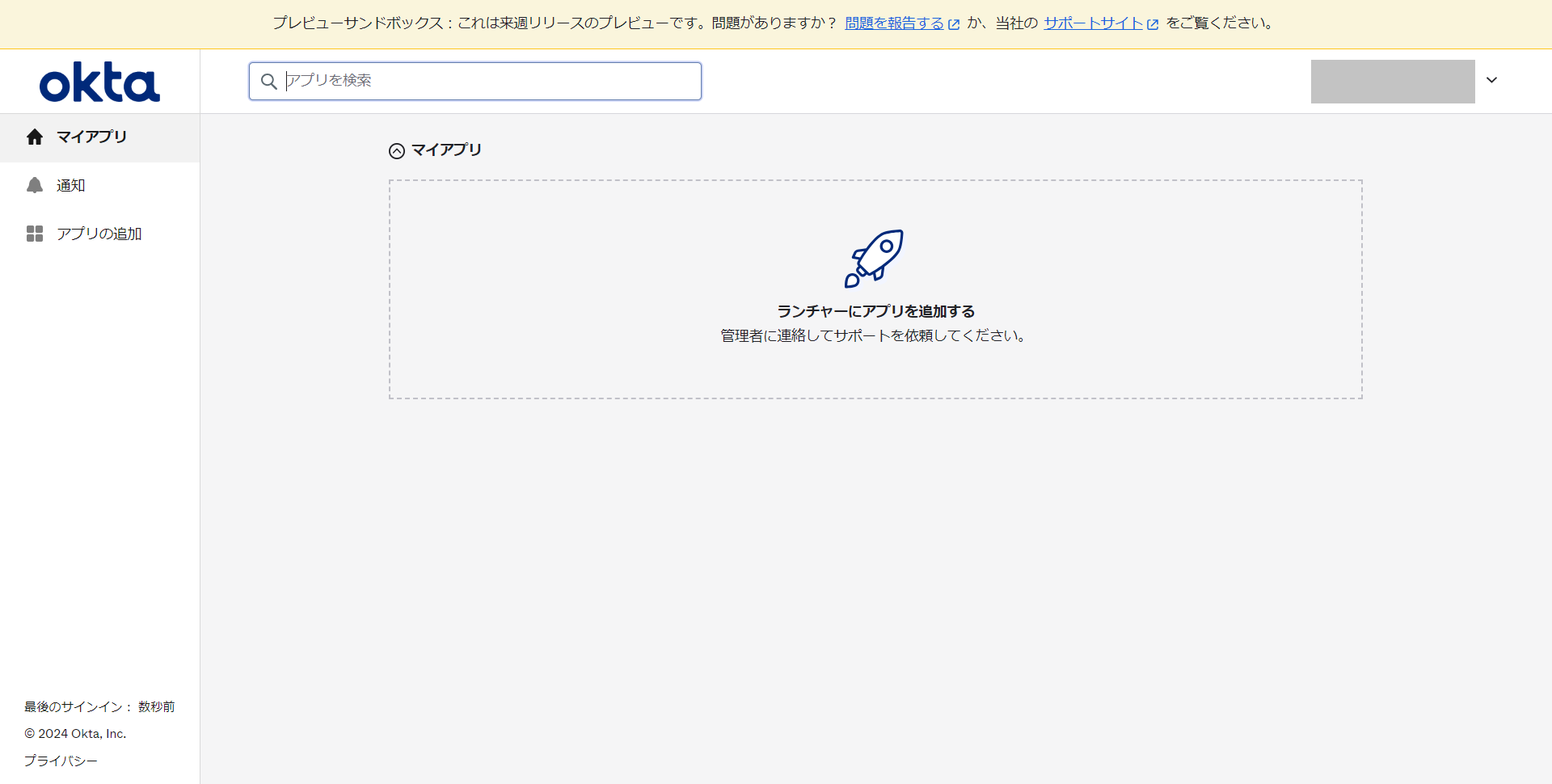Select マイアプリ in the sidebar menu
This screenshot has height=784, width=1552.
[91, 137]
